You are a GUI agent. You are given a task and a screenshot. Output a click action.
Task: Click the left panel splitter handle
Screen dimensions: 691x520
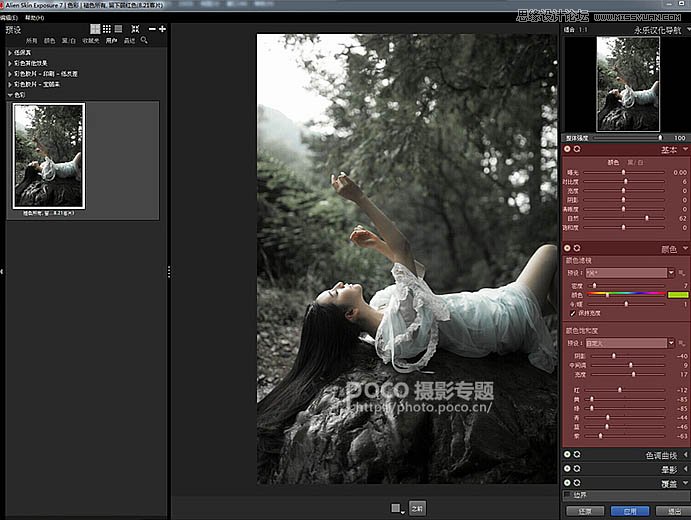pos(169,271)
